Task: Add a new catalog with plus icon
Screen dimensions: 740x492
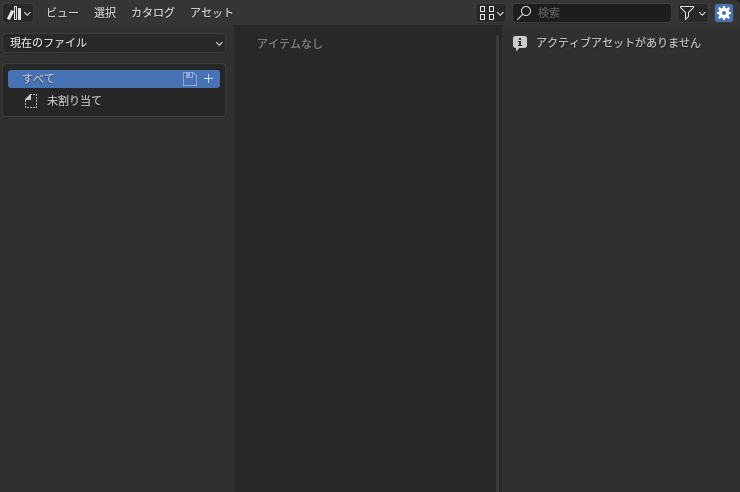Action: point(209,79)
